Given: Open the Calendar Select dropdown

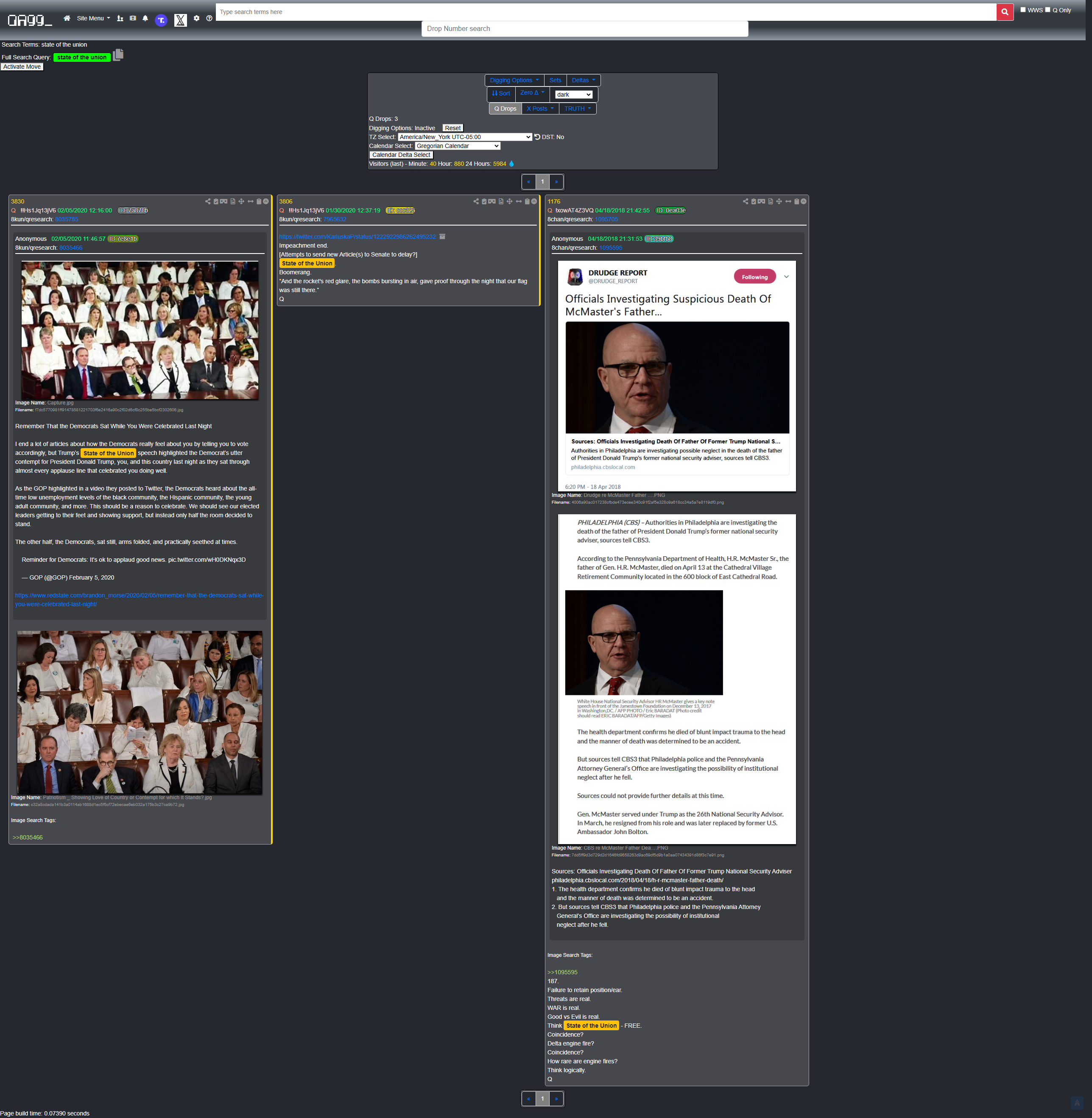Looking at the screenshot, I should [x=458, y=146].
